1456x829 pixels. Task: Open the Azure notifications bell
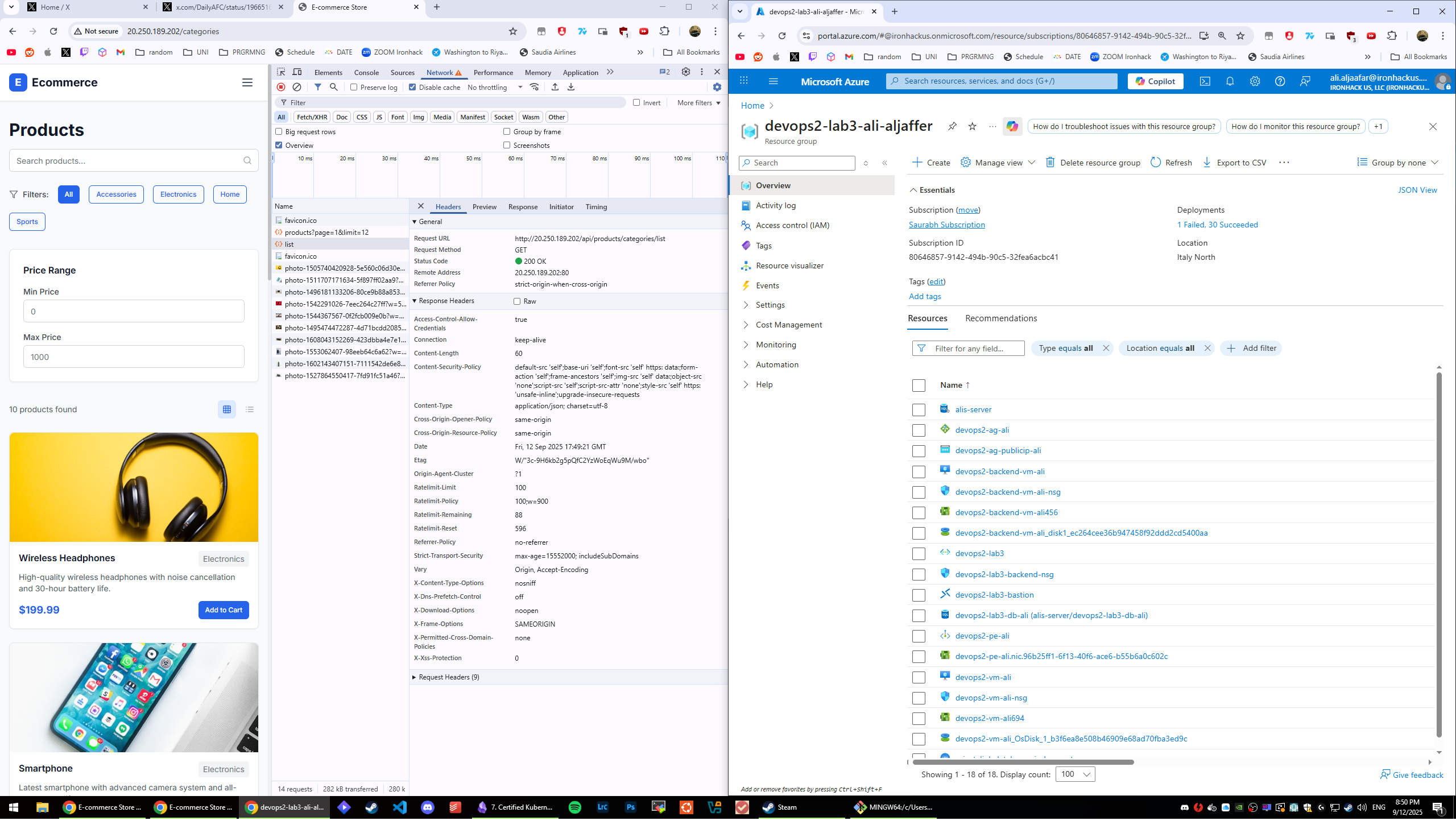pyautogui.click(x=1230, y=81)
